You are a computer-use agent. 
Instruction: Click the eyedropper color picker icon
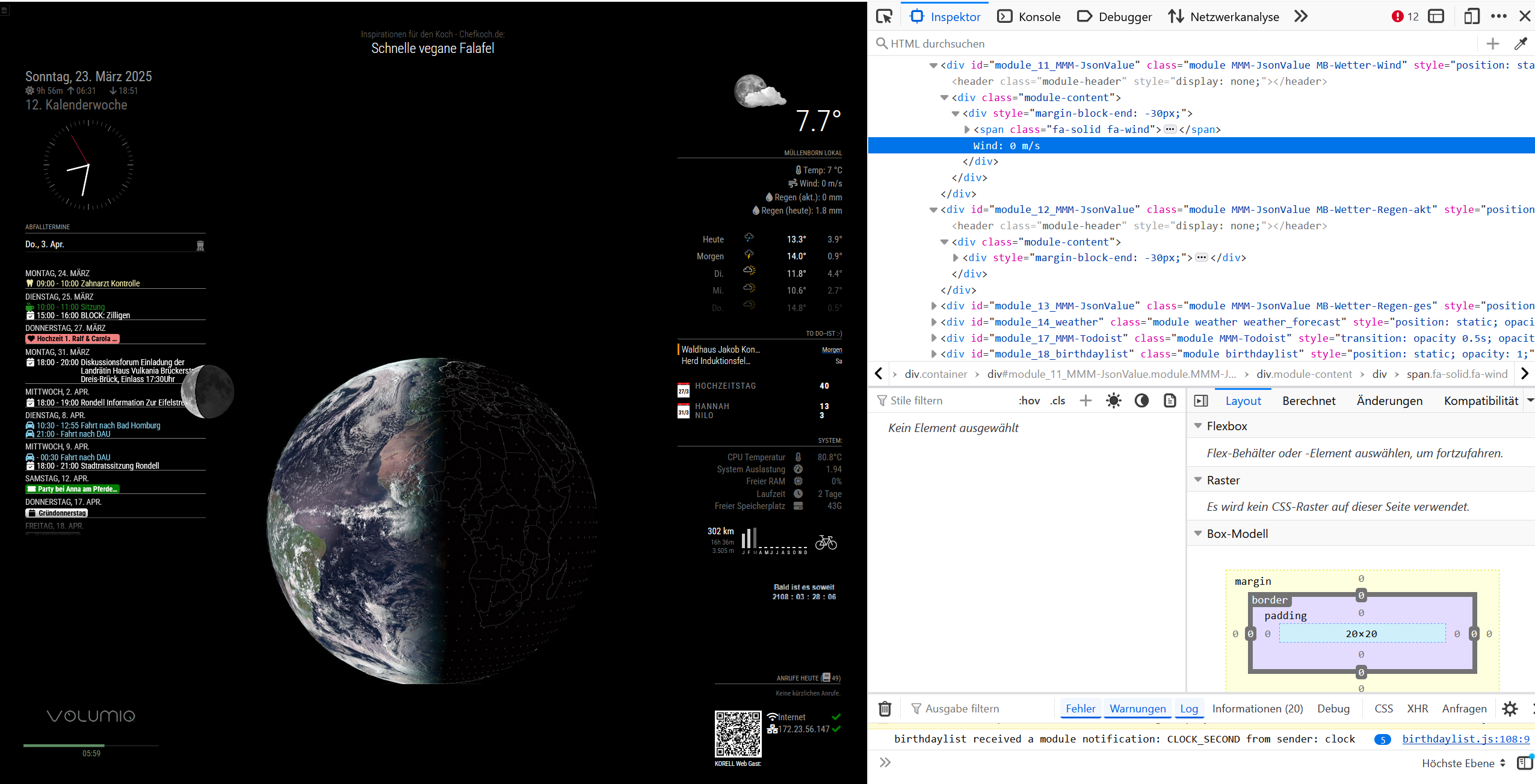(x=1521, y=43)
